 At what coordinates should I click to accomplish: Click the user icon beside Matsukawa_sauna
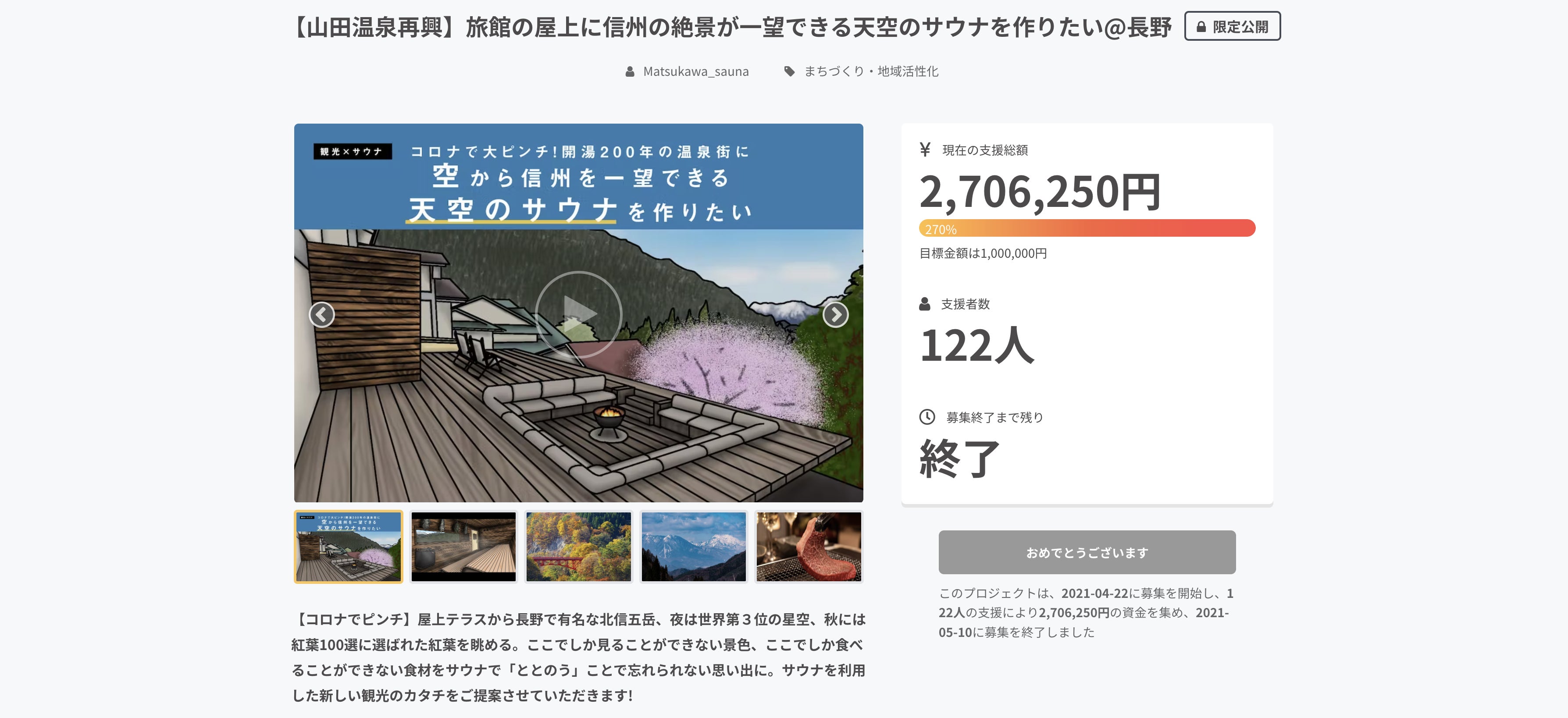[x=630, y=72]
